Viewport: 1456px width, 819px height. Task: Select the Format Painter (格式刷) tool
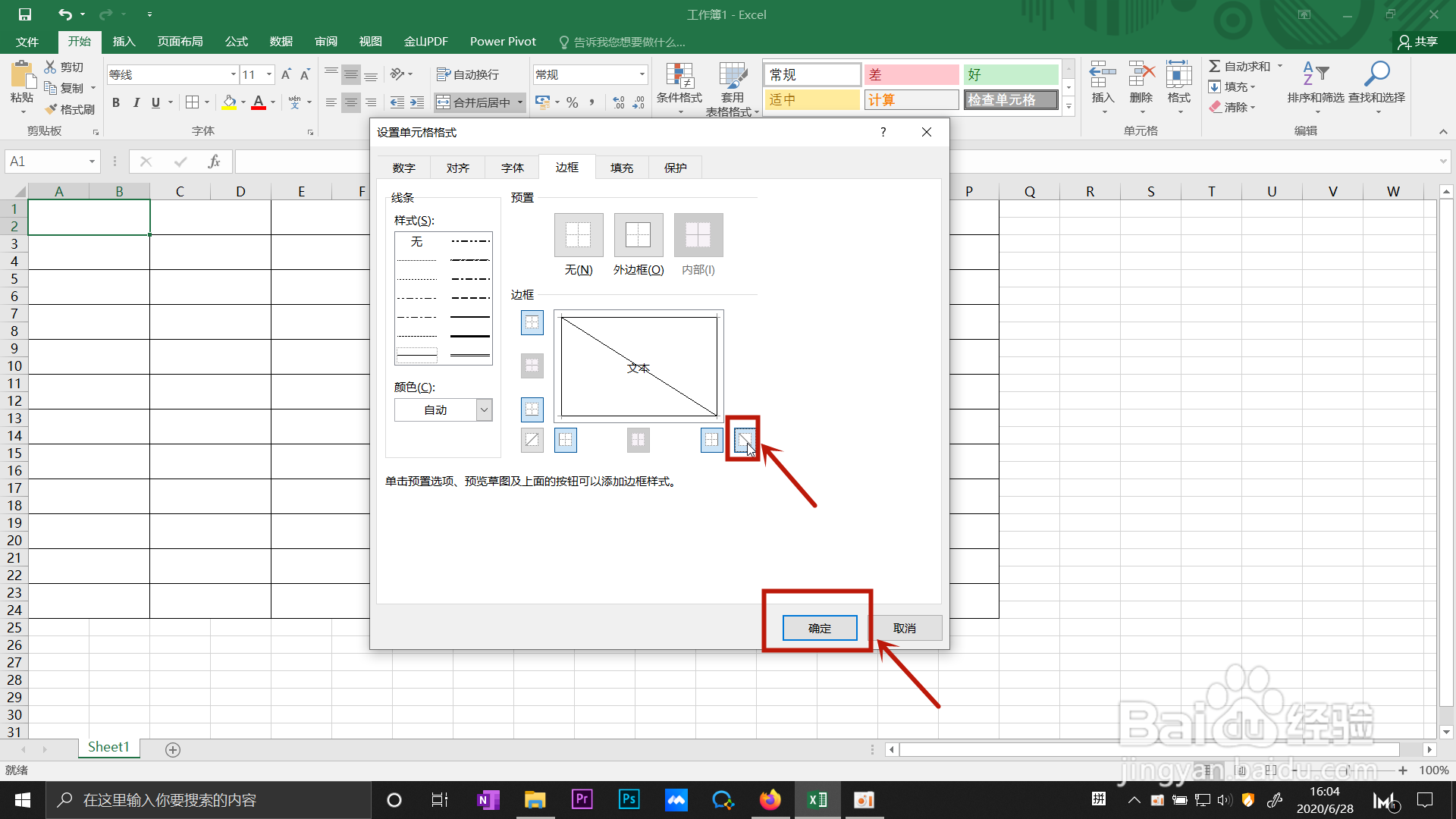pos(71,108)
